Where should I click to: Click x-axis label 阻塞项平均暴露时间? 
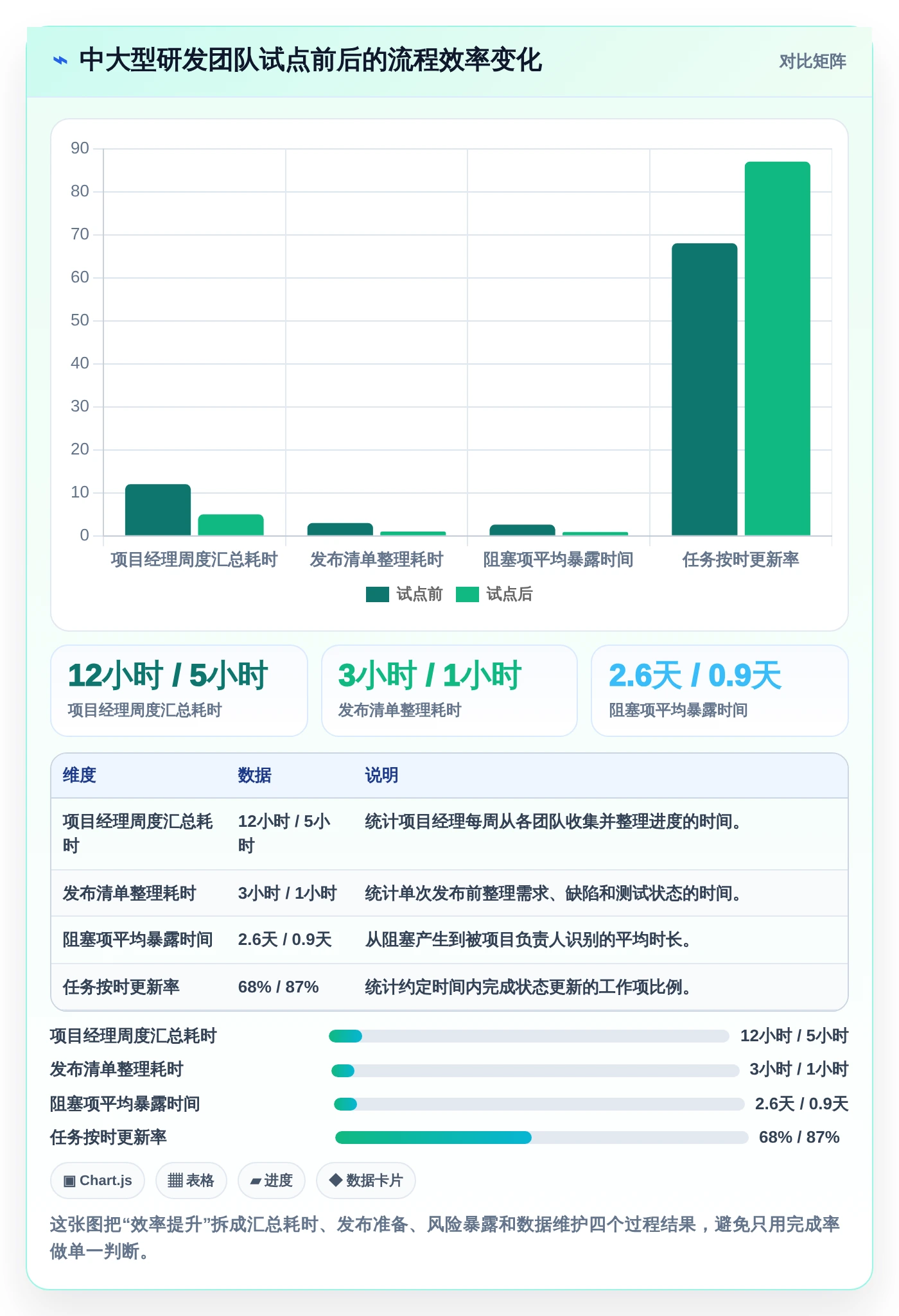coord(559,560)
